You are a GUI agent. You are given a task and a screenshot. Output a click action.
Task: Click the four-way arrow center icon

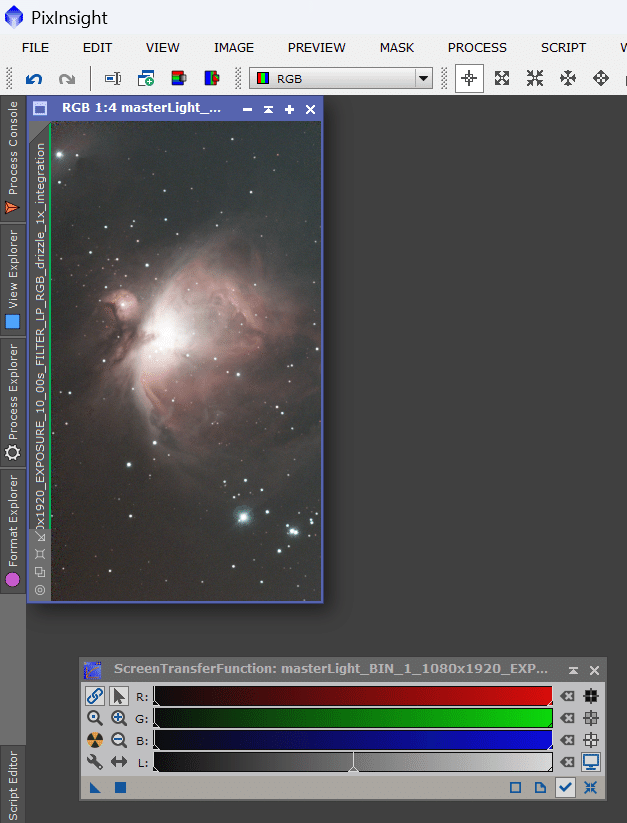[601, 79]
